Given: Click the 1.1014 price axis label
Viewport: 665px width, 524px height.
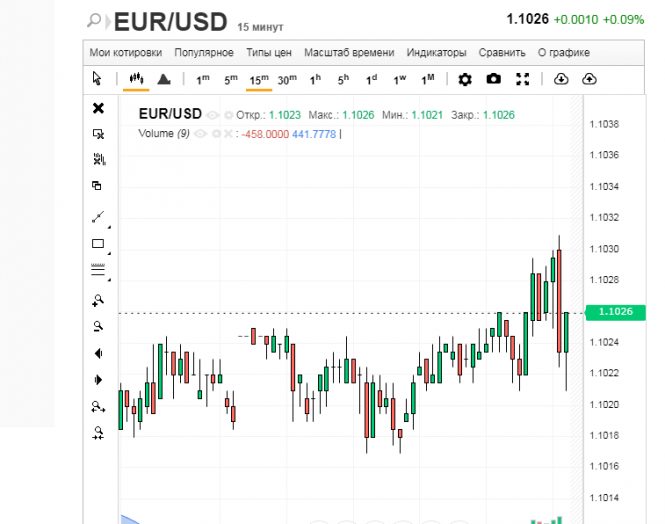Looking at the screenshot, I should [x=604, y=498].
